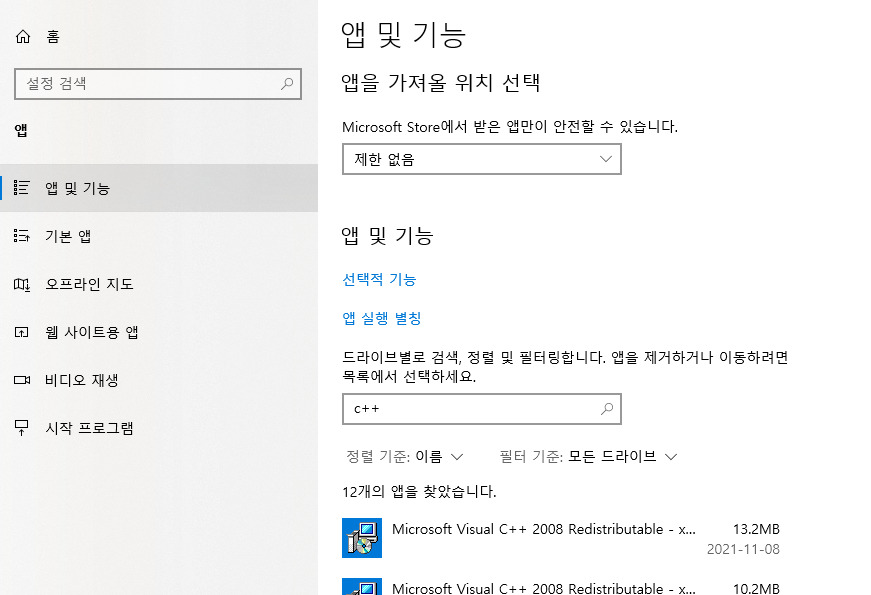The image size is (871, 595).
Task: Click the magnifier icon in 설정 검색 box
Action: tap(287, 84)
